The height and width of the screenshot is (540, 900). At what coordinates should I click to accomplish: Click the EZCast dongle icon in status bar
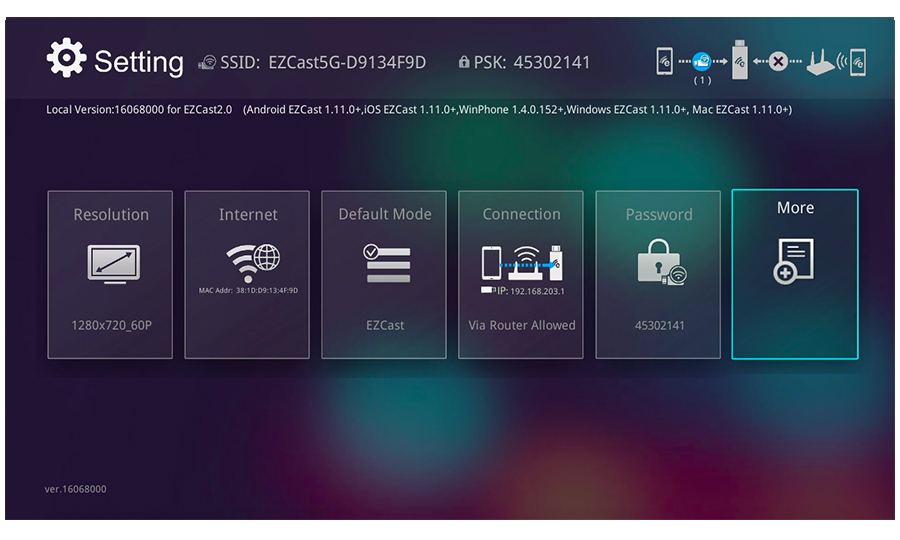point(740,60)
